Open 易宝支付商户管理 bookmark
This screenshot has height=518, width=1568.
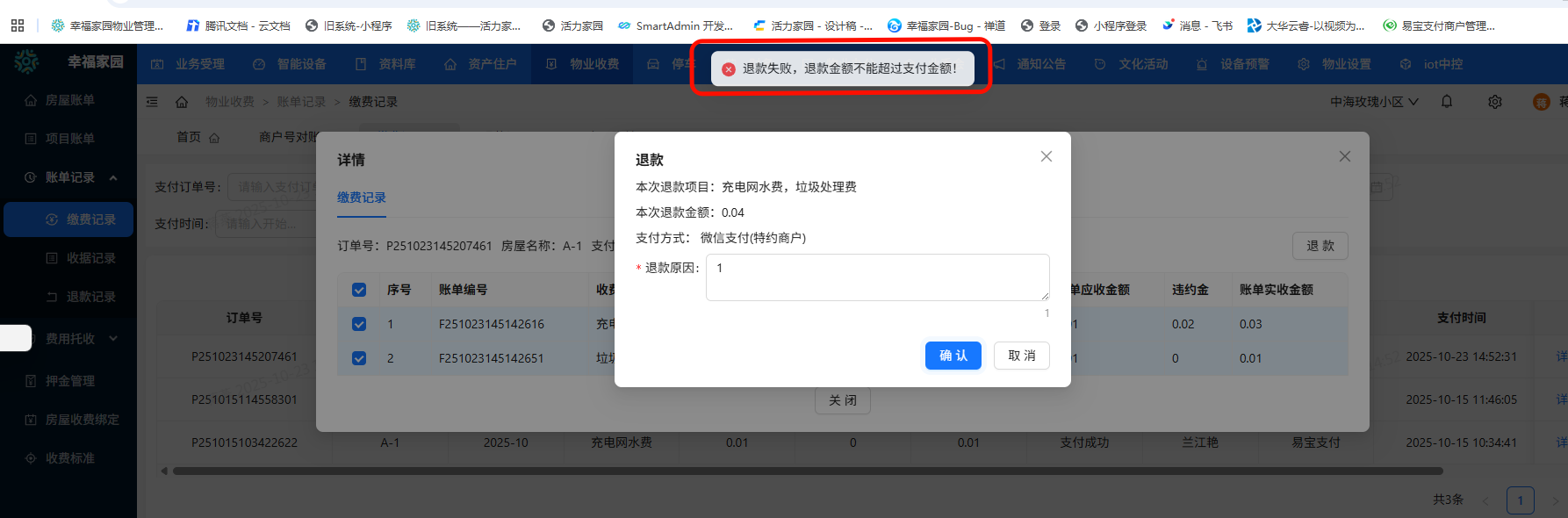(1439, 25)
